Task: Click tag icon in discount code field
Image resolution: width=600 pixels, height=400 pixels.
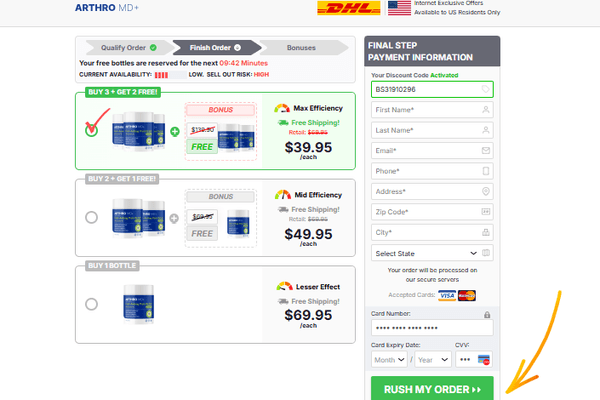Action: tap(485, 89)
